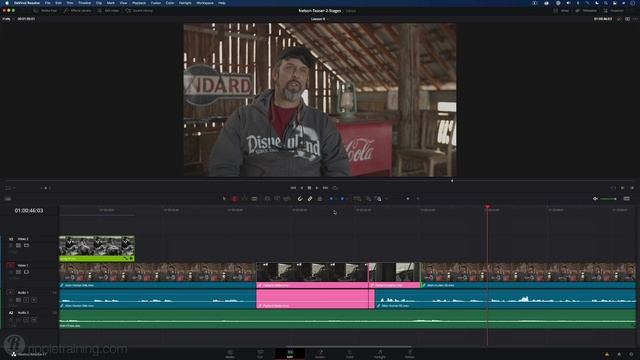The width and height of the screenshot is (640, 360).
Task: Open Timeline View Options icon
Action: pos(8,199)
